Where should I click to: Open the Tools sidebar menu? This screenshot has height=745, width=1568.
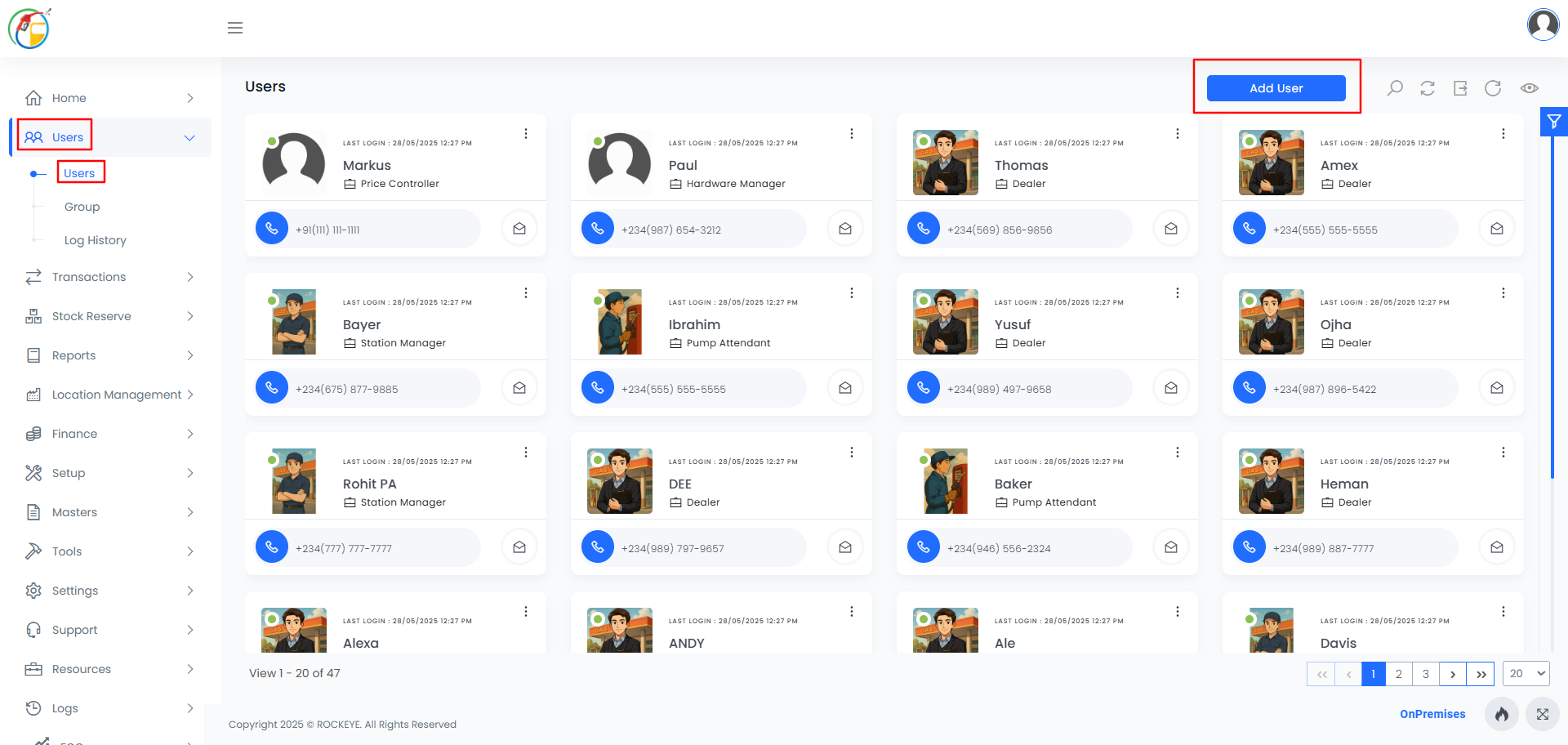pyautogui.click(x=110, y=551)
